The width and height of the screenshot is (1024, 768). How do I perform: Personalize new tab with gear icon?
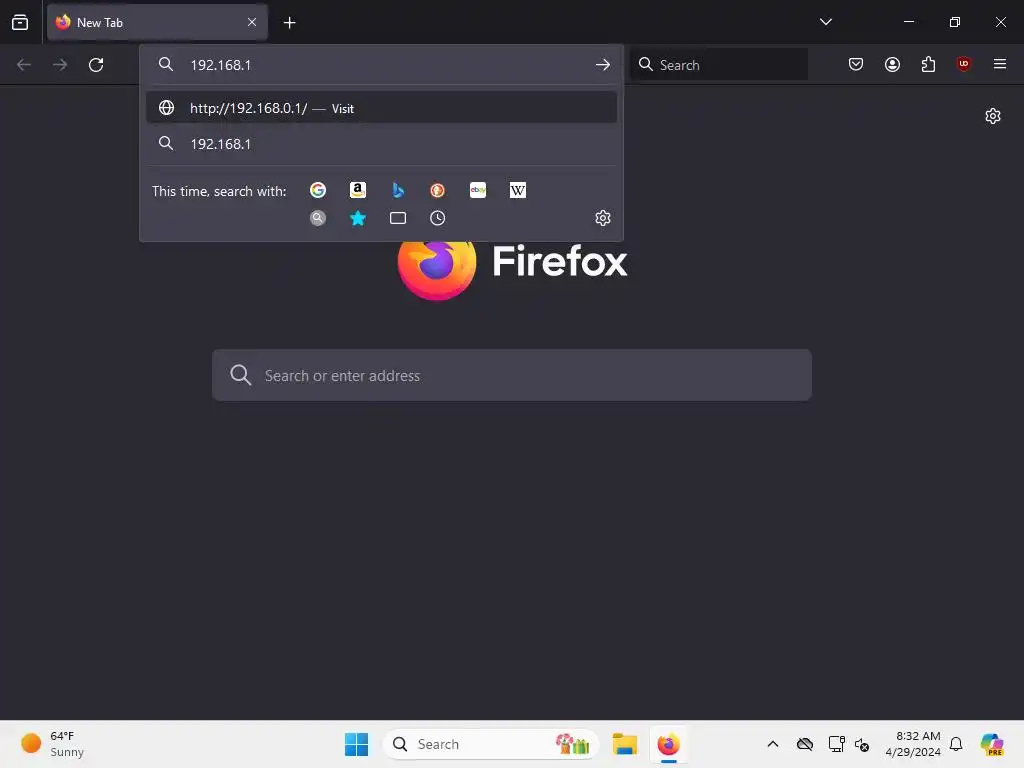993,116
